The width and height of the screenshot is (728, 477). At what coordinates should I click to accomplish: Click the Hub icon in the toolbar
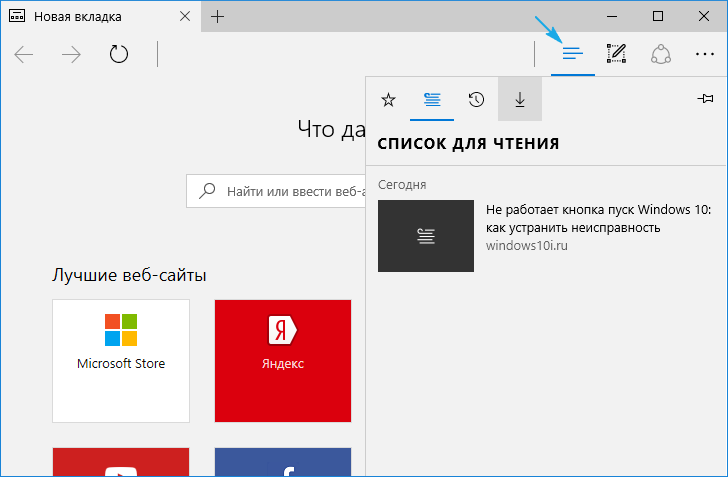click(x=573, y=53)
